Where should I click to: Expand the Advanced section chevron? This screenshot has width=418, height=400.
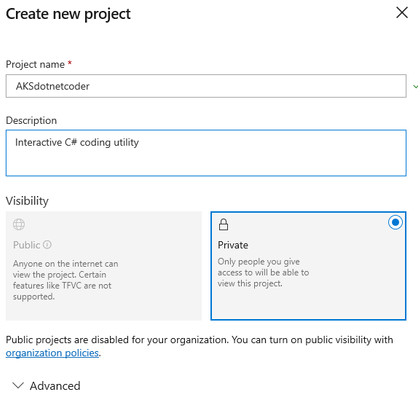pos(18,386)
